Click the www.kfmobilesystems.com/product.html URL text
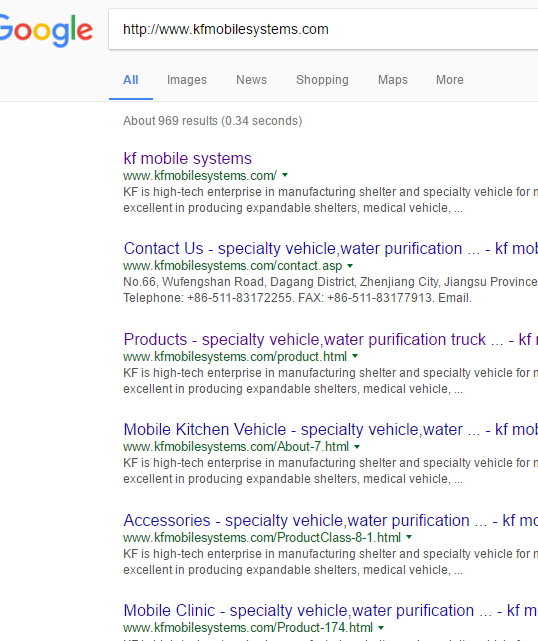538x641 pixels. pyautogui.click(x=235, y=356)
